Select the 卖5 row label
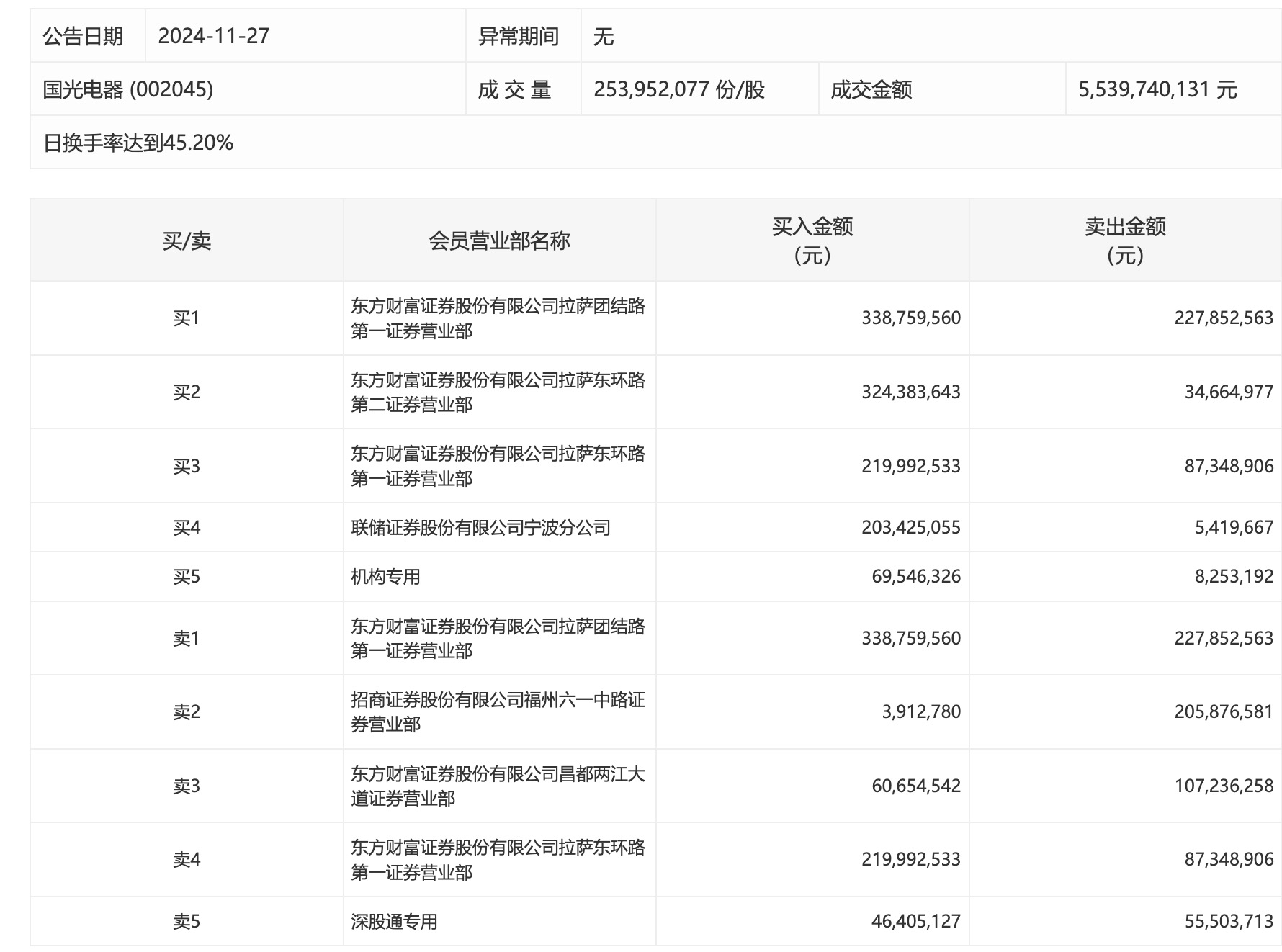The image size is (1282, 952). click(187, 921)
